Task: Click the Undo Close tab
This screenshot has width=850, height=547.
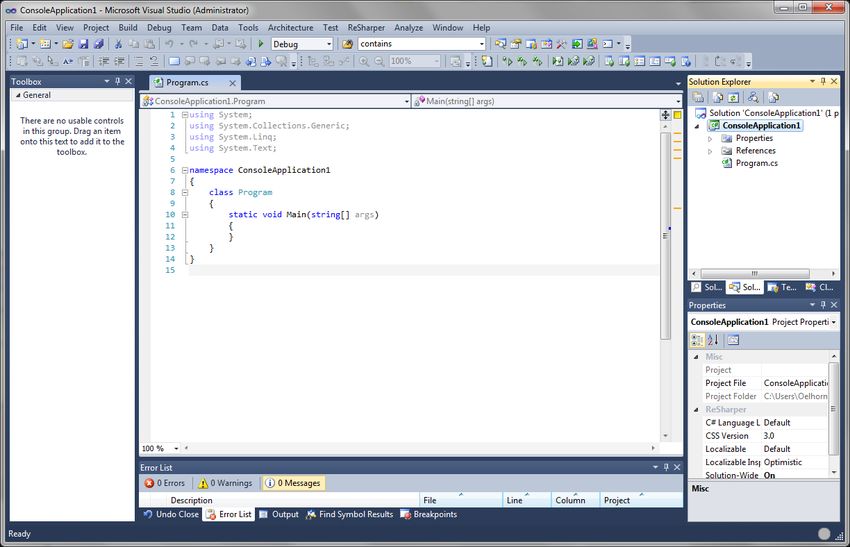Action: [171, 514]
